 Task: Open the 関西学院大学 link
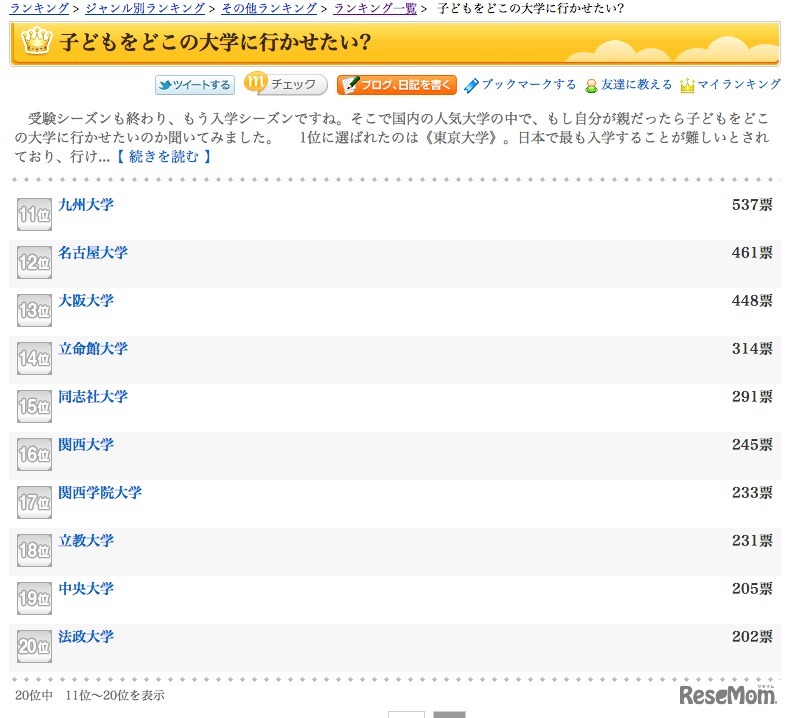tap(100, 492)
